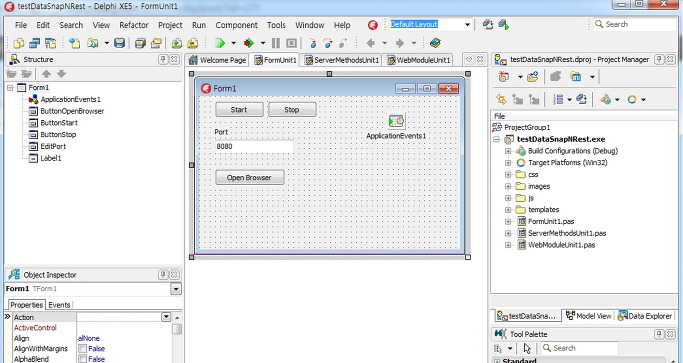Click the Pause toolbar icon
The width and height of the screenshot is (683, 363).
276,43
